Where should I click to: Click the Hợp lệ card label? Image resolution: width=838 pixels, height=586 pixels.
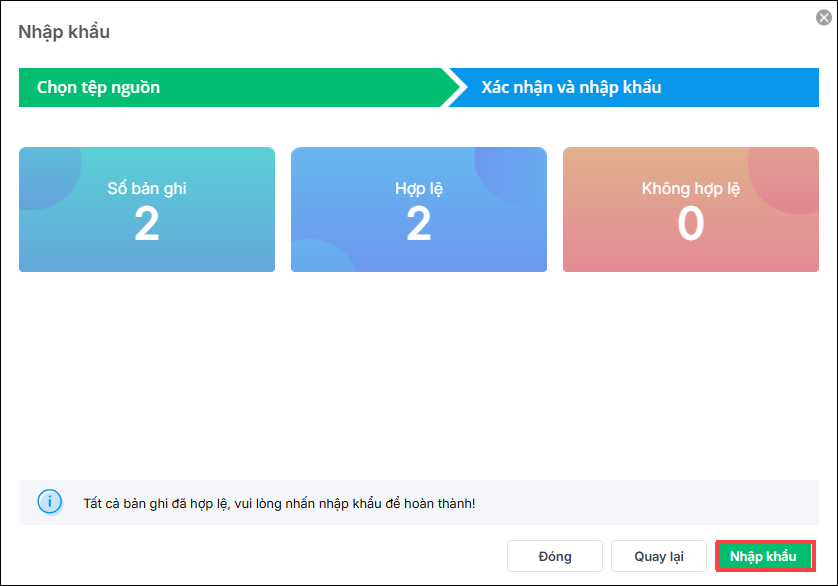tap(418, 188)
